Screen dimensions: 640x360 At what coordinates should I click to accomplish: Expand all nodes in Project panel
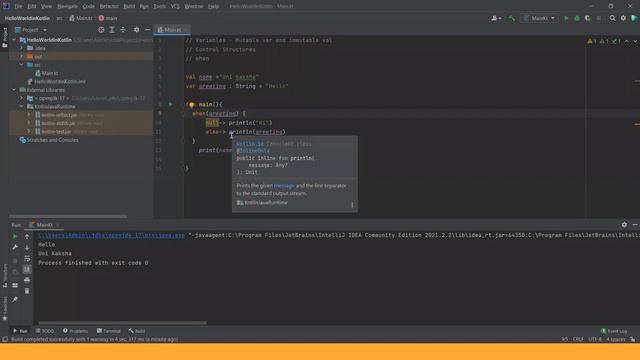[112, 30]
